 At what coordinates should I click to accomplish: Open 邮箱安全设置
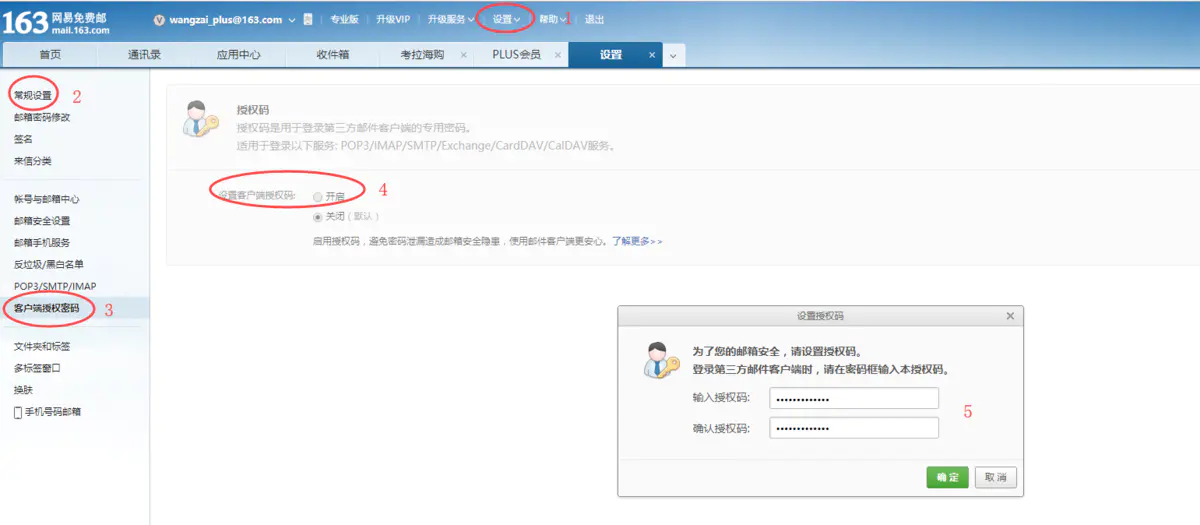click(42, 221)
